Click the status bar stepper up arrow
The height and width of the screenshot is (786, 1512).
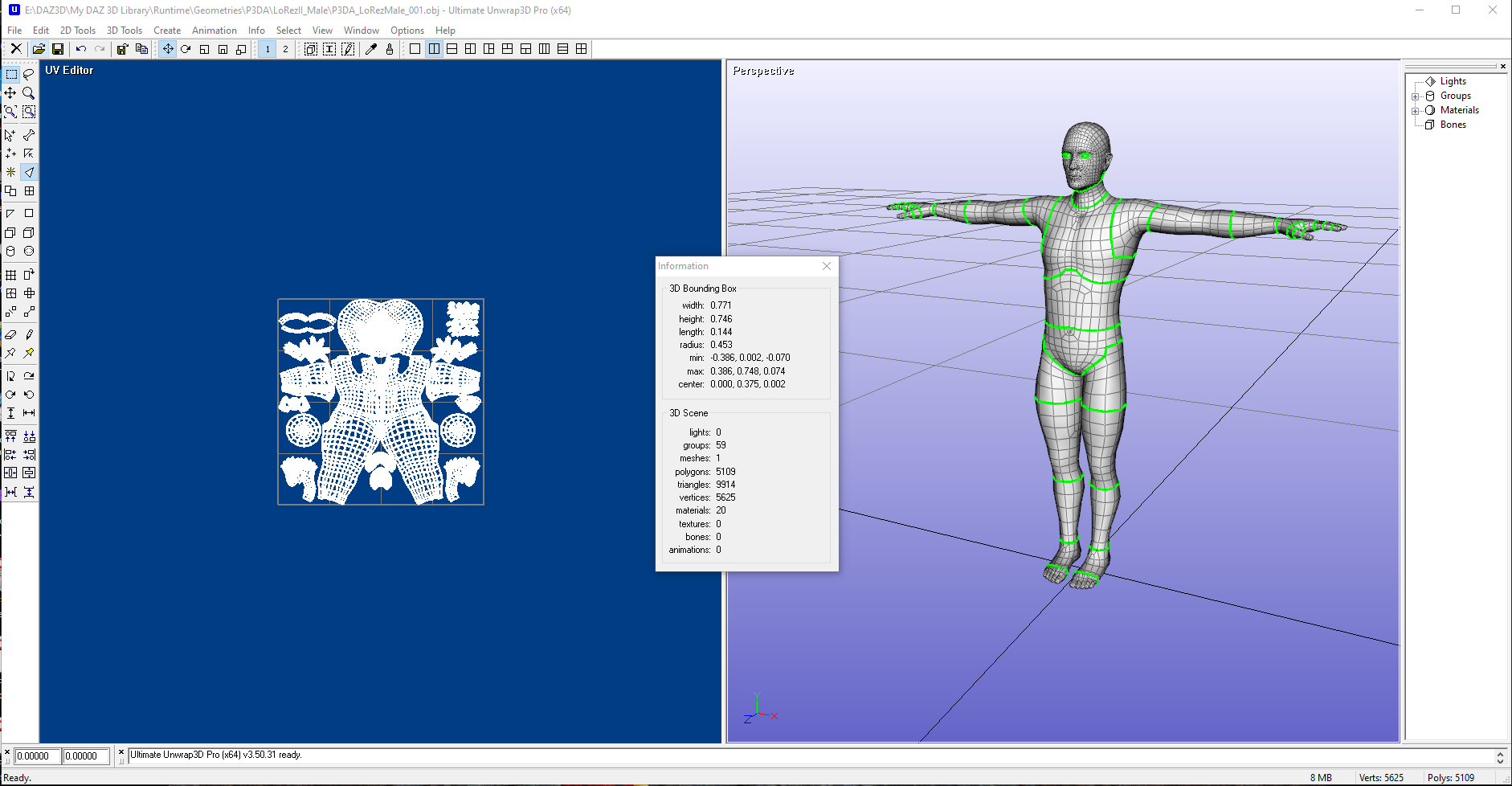click(1500, 753)
